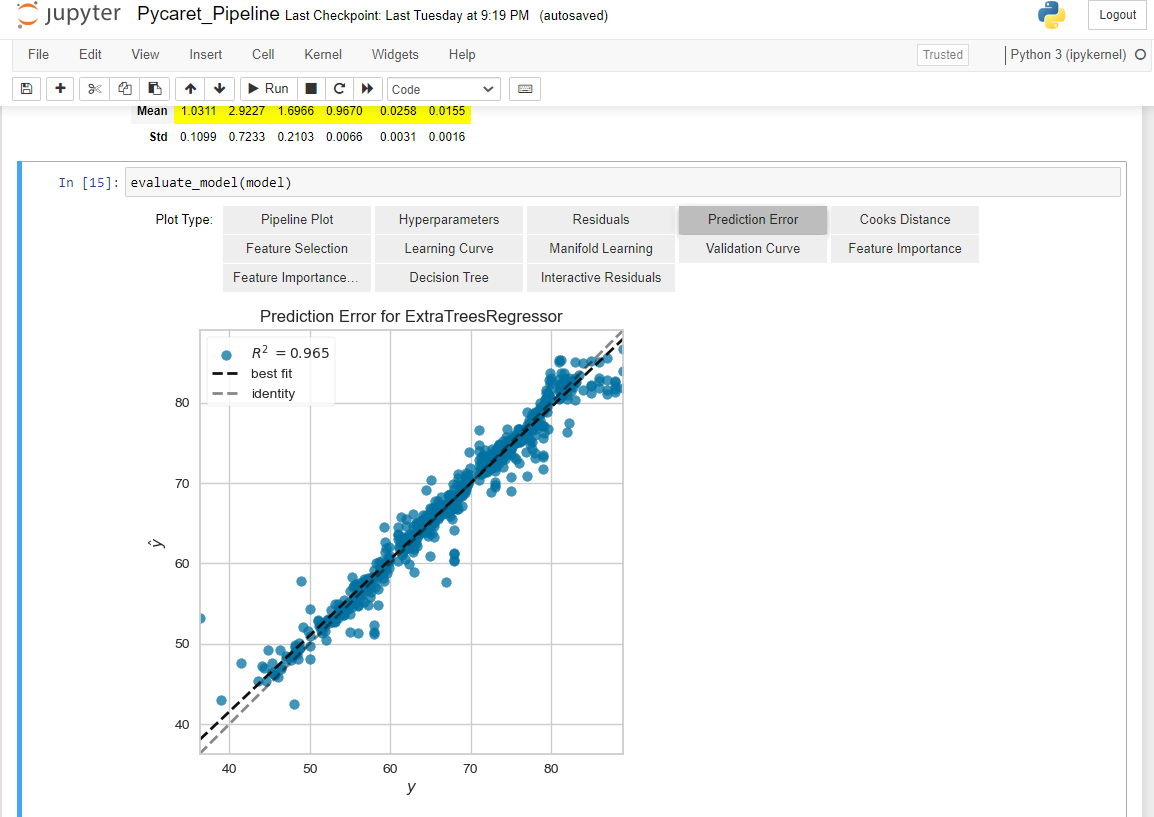Restart kernel and rerun notebook icon
The image size is (1154, 817).
367,89
